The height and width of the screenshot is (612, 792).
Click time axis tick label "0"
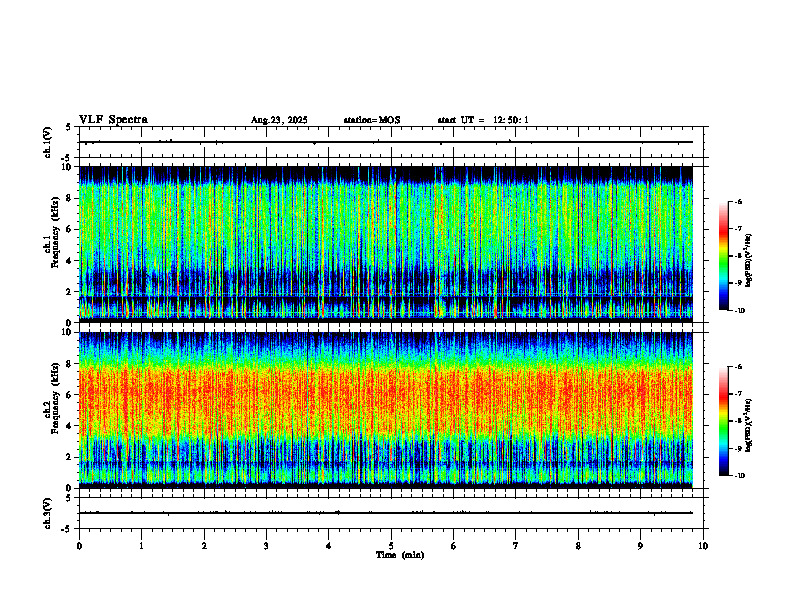point(79,546)
